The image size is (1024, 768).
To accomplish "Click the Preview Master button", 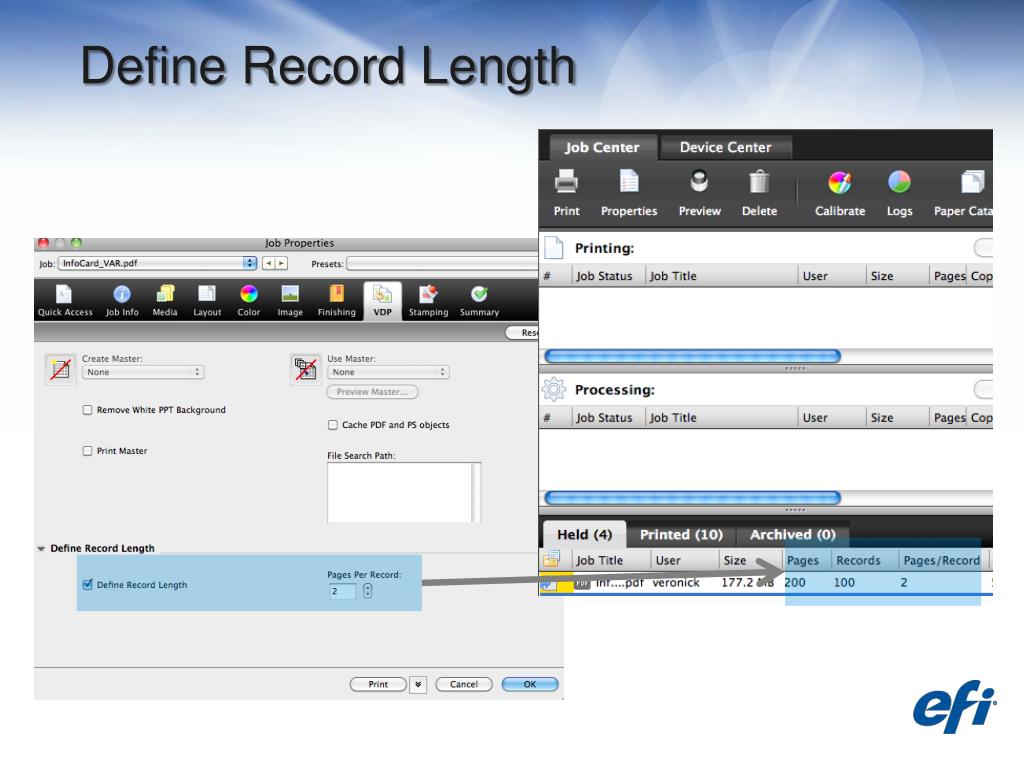I will (x=372, y=392).
